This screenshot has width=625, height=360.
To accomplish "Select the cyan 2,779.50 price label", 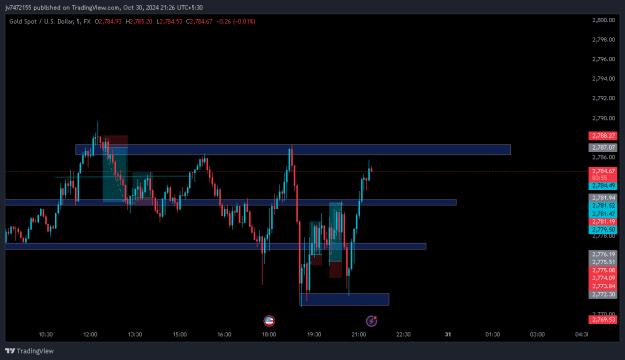I will point(603,230).
